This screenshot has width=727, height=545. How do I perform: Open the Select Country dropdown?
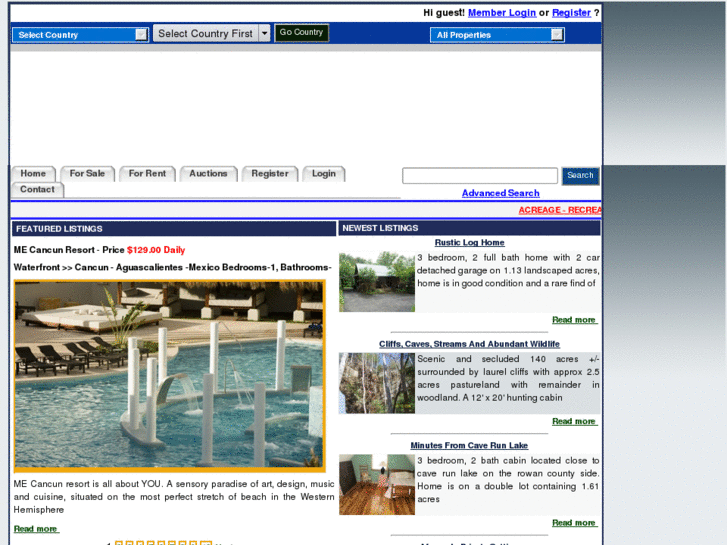click(x=80, y=35)
